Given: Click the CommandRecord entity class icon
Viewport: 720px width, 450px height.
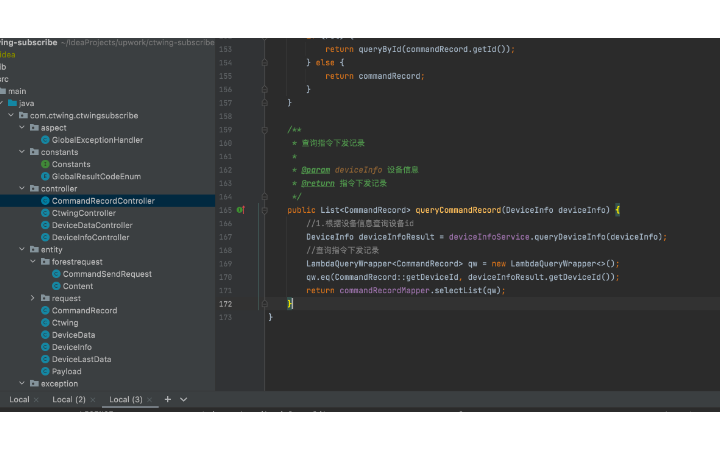Looking at the screenshot, I should [45, 310].
